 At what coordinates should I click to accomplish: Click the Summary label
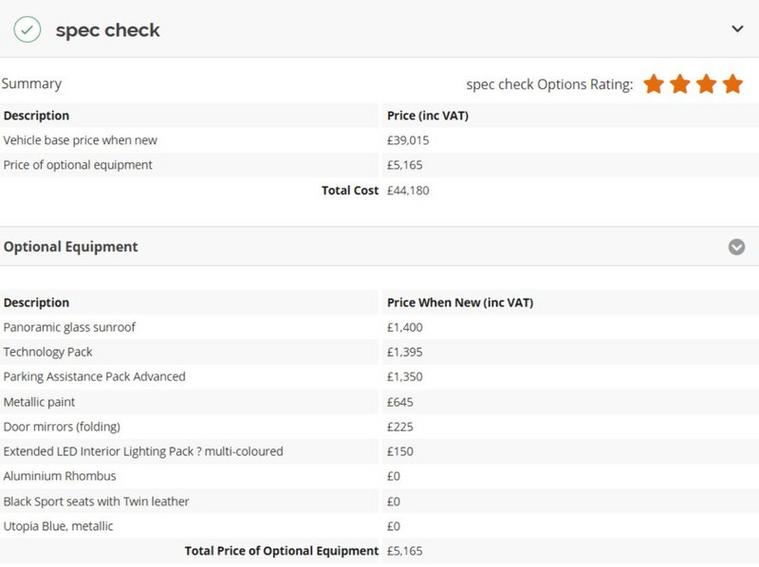[31, 84]
